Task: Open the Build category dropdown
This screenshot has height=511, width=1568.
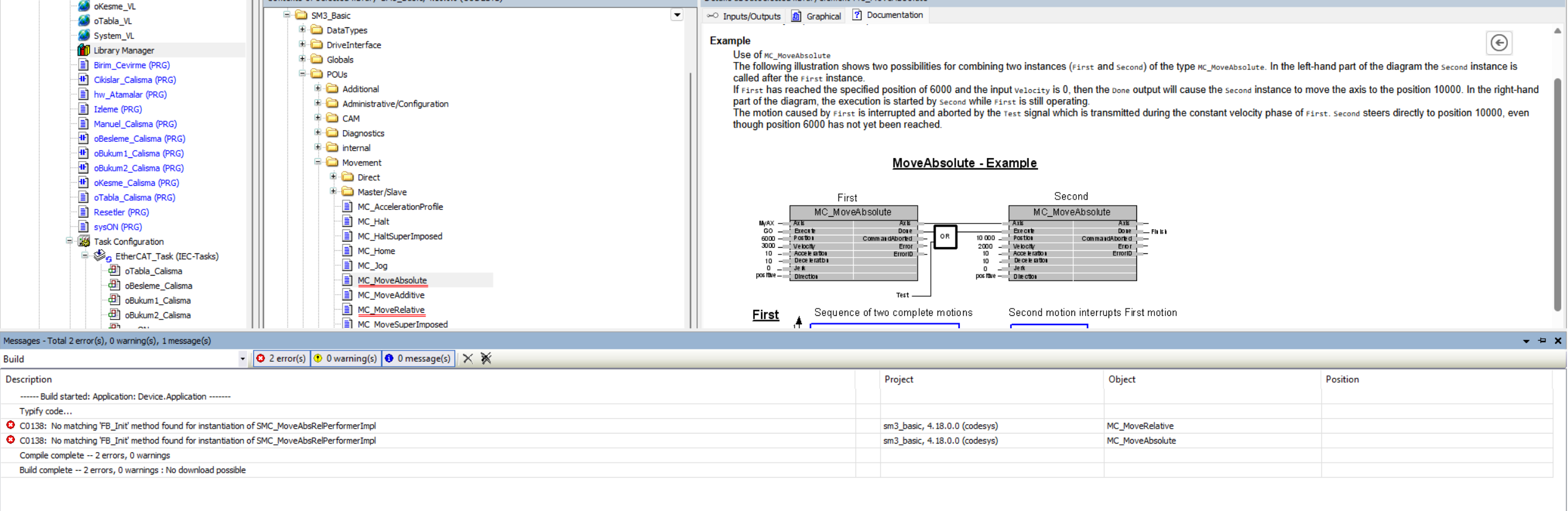Action: (x=242, y=359)
